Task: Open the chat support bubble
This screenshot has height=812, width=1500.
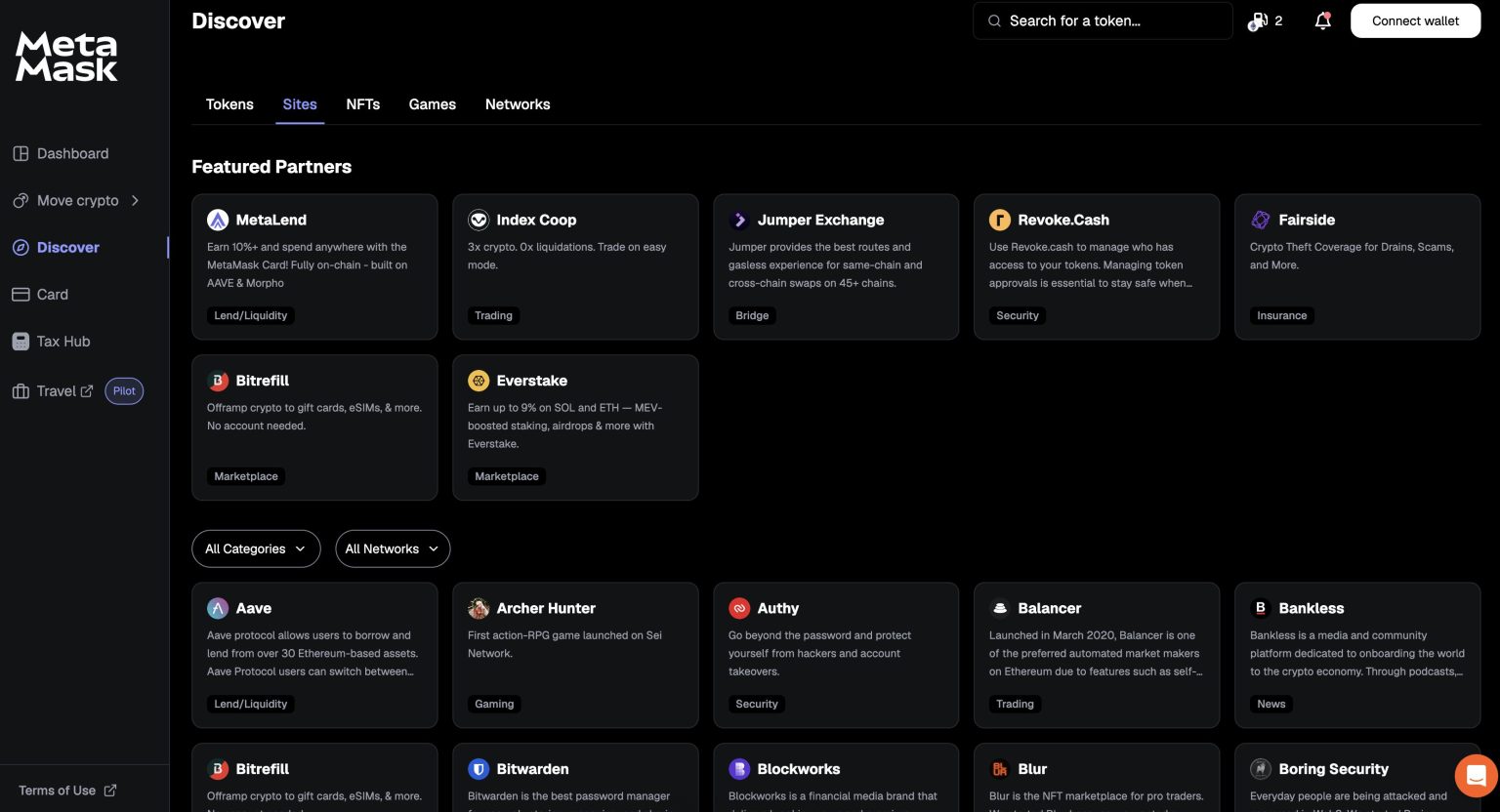Action: point(1476,775)
